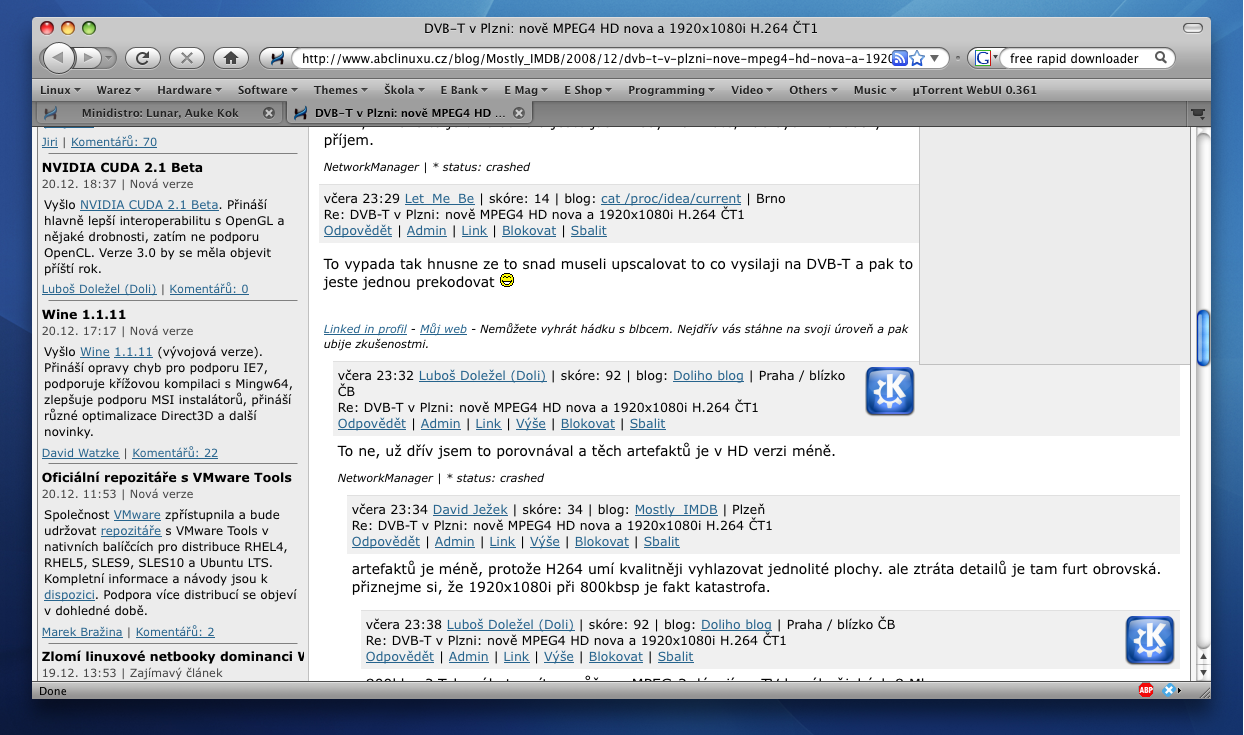
Task: Open the Adblock Plus status bar icon
Action: point(1145,690)
